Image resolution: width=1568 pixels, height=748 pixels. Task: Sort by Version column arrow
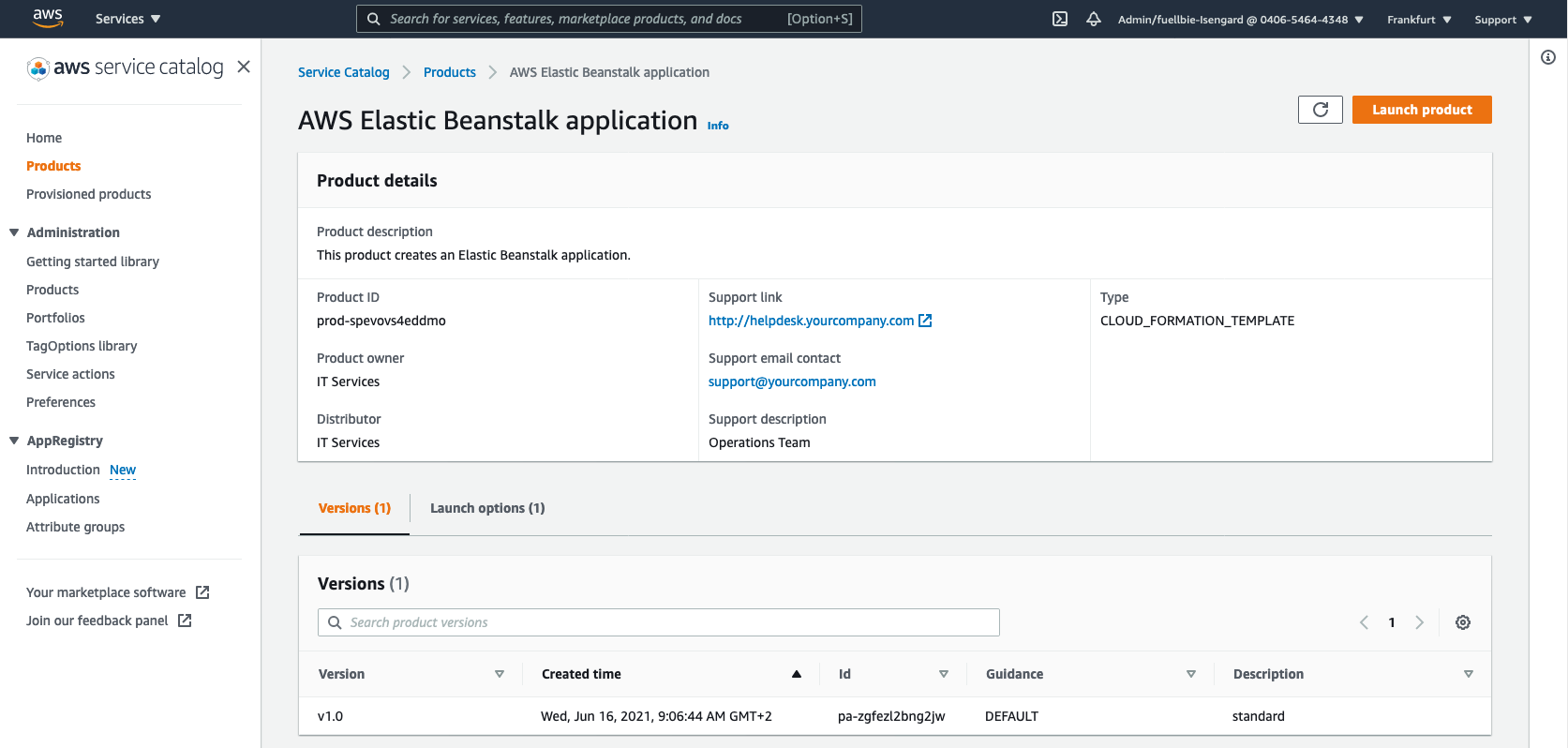[500, 674]
